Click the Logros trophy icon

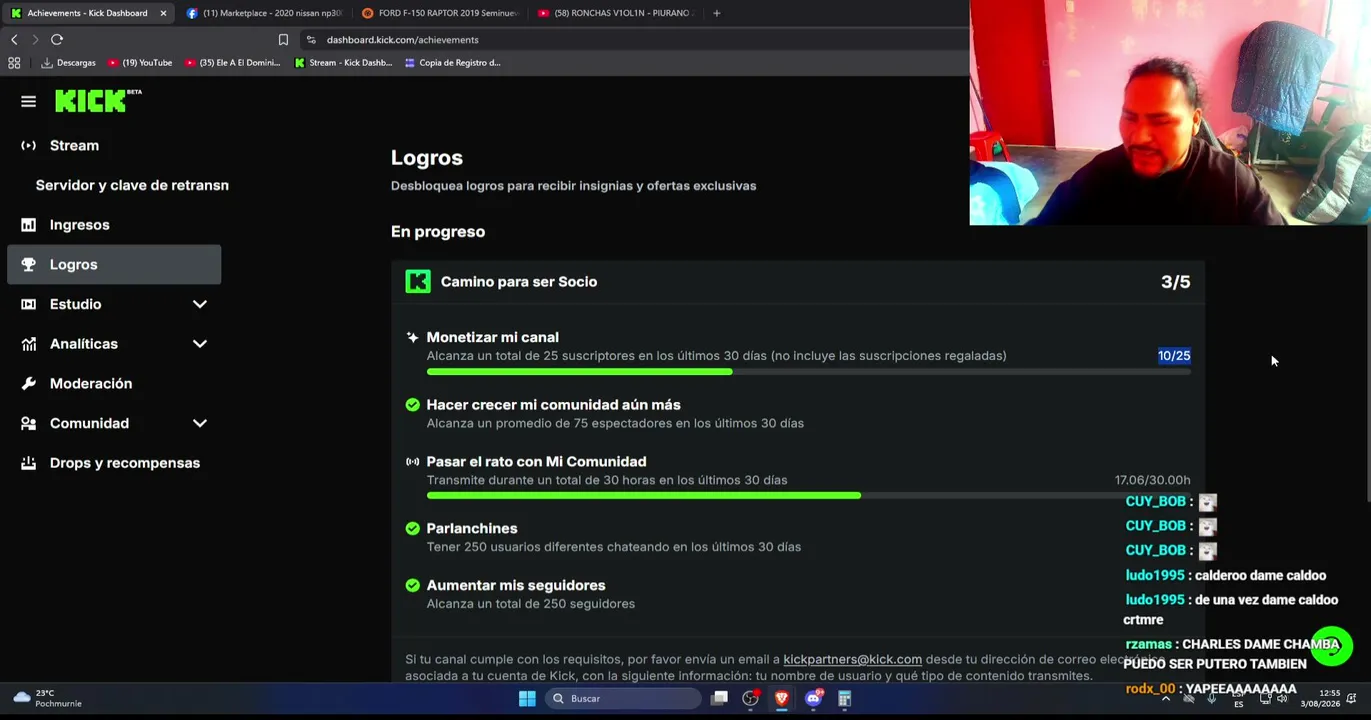point(28,265)
